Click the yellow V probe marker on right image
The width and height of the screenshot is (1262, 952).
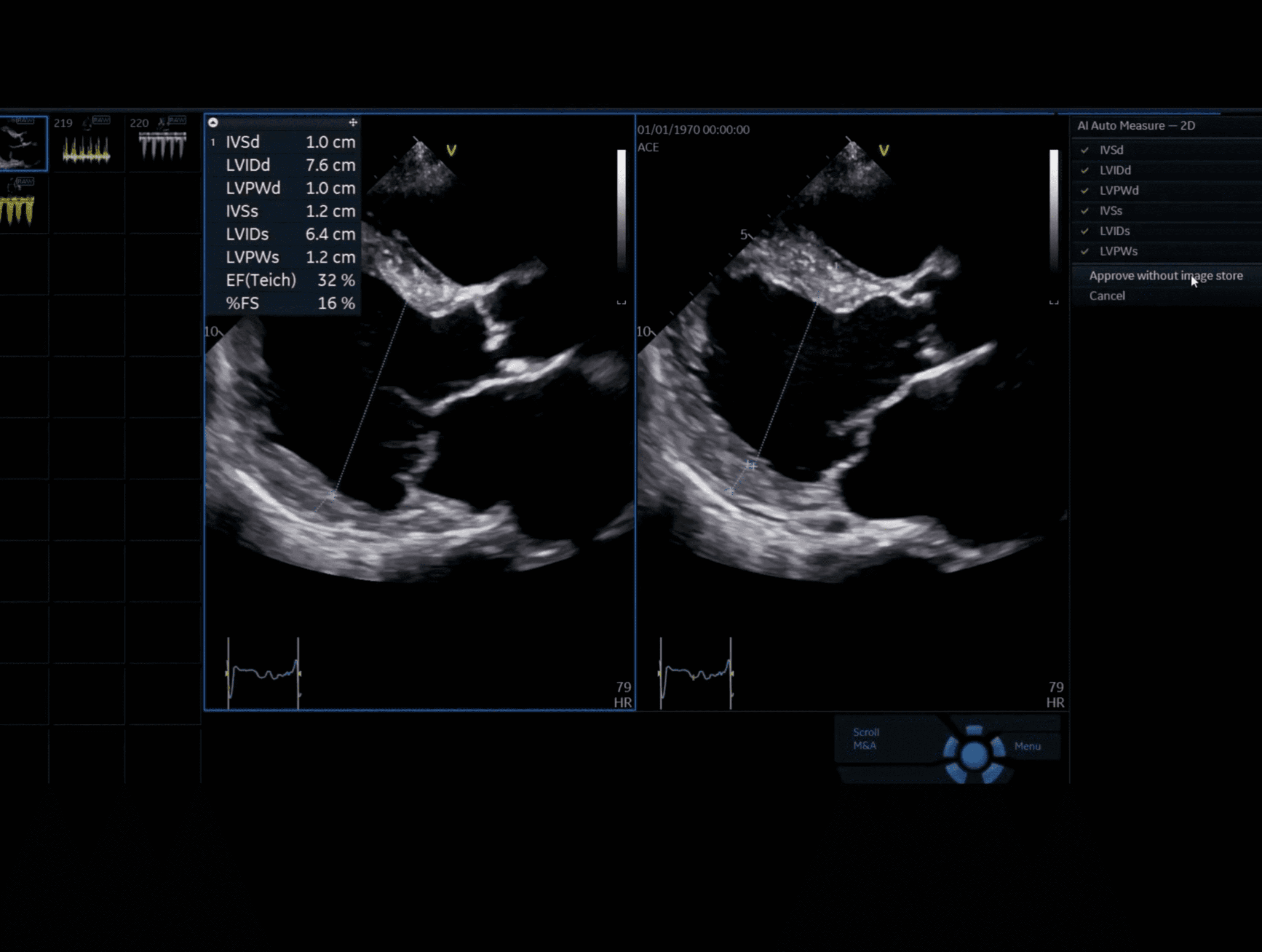tap(884, 150)
